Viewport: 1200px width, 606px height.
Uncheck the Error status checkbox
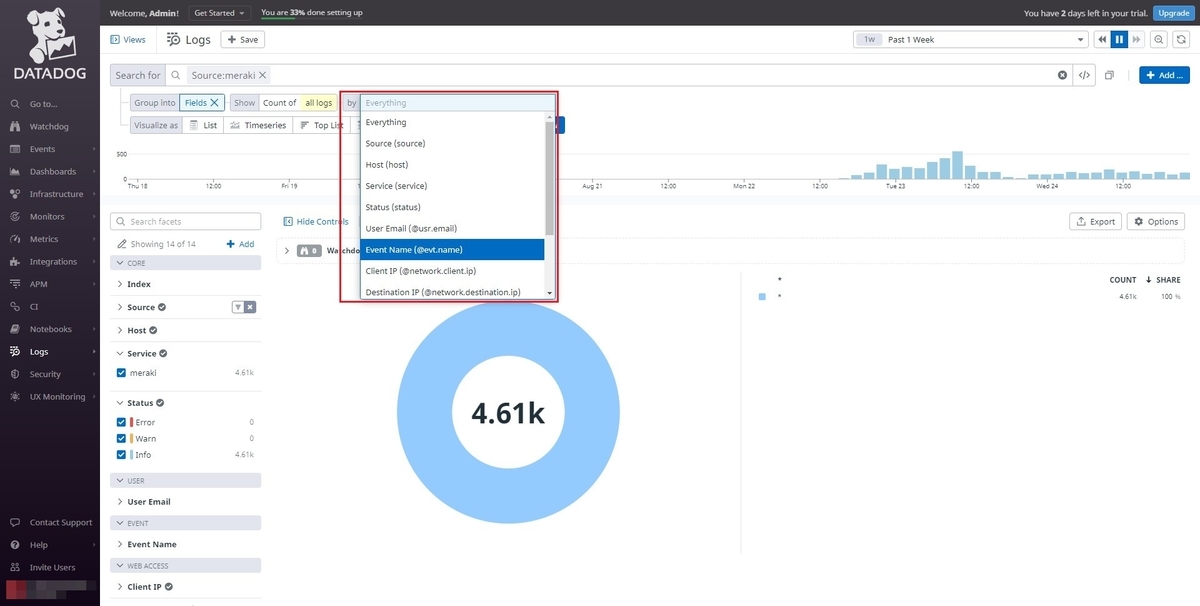click(x=122, y=422)
